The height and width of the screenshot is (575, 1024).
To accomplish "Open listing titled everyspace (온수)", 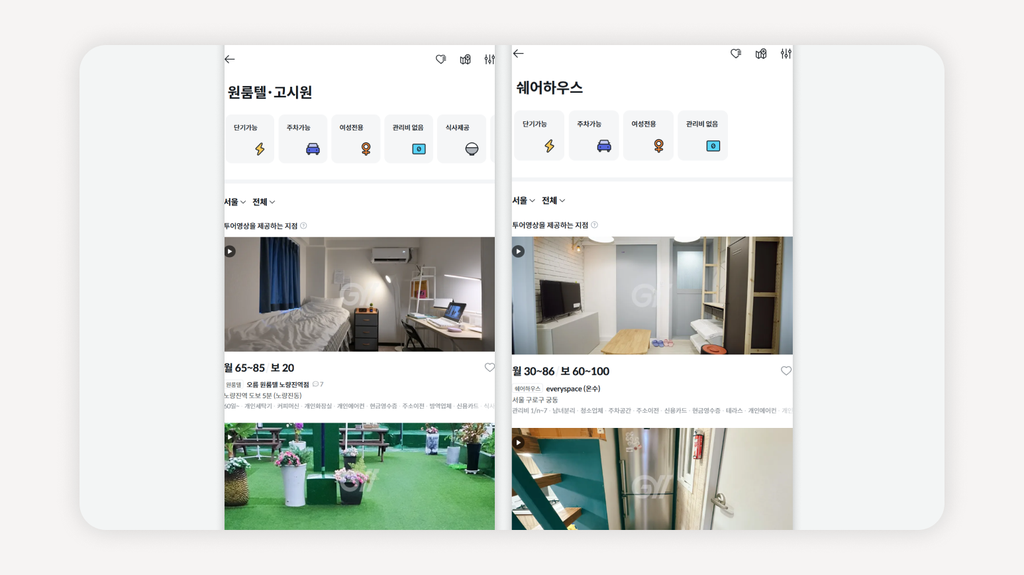I will pyautogui.click(x=573, y=389).
